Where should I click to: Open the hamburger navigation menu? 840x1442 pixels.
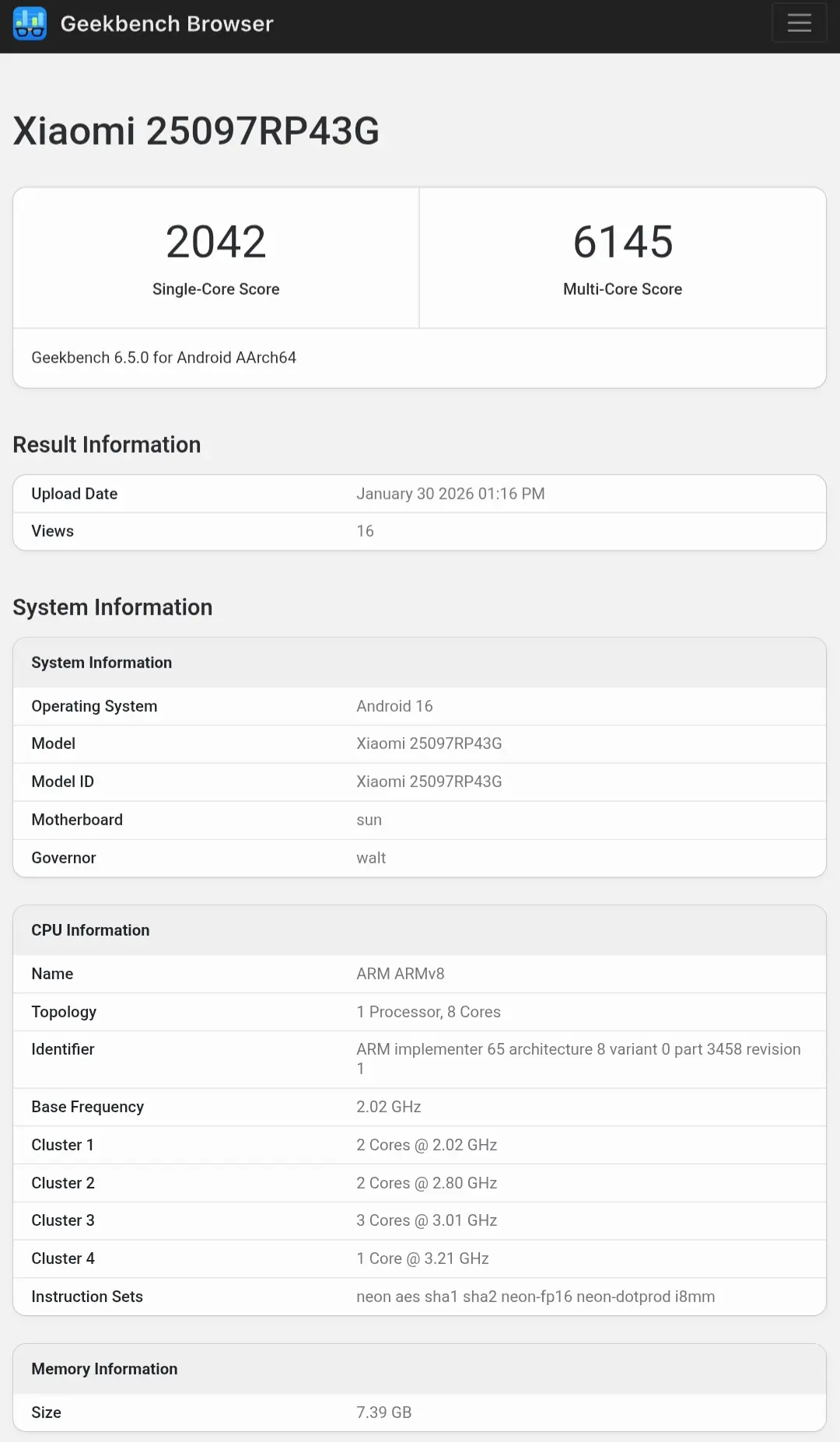(x=799, y=23)
